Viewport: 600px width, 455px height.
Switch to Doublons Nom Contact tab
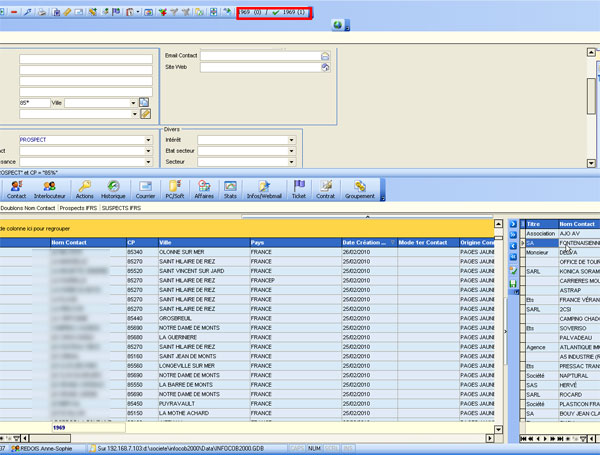tap(28, 208)
